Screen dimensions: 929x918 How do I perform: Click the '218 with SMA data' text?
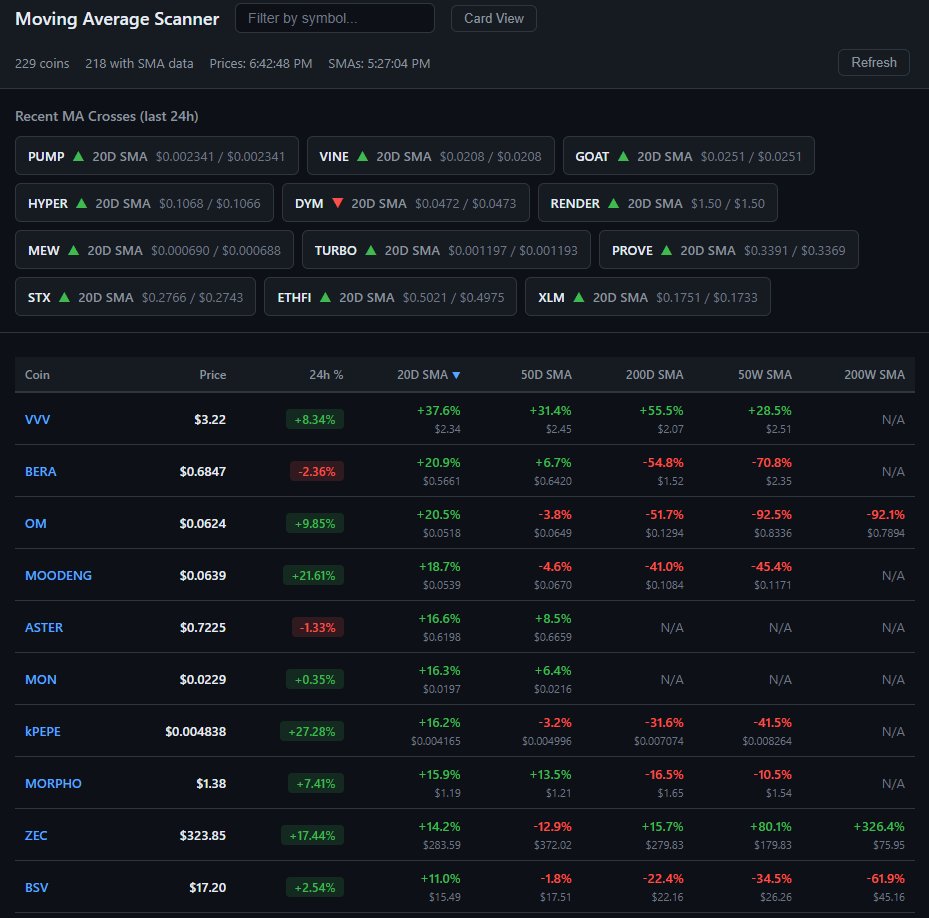(139, 63)
